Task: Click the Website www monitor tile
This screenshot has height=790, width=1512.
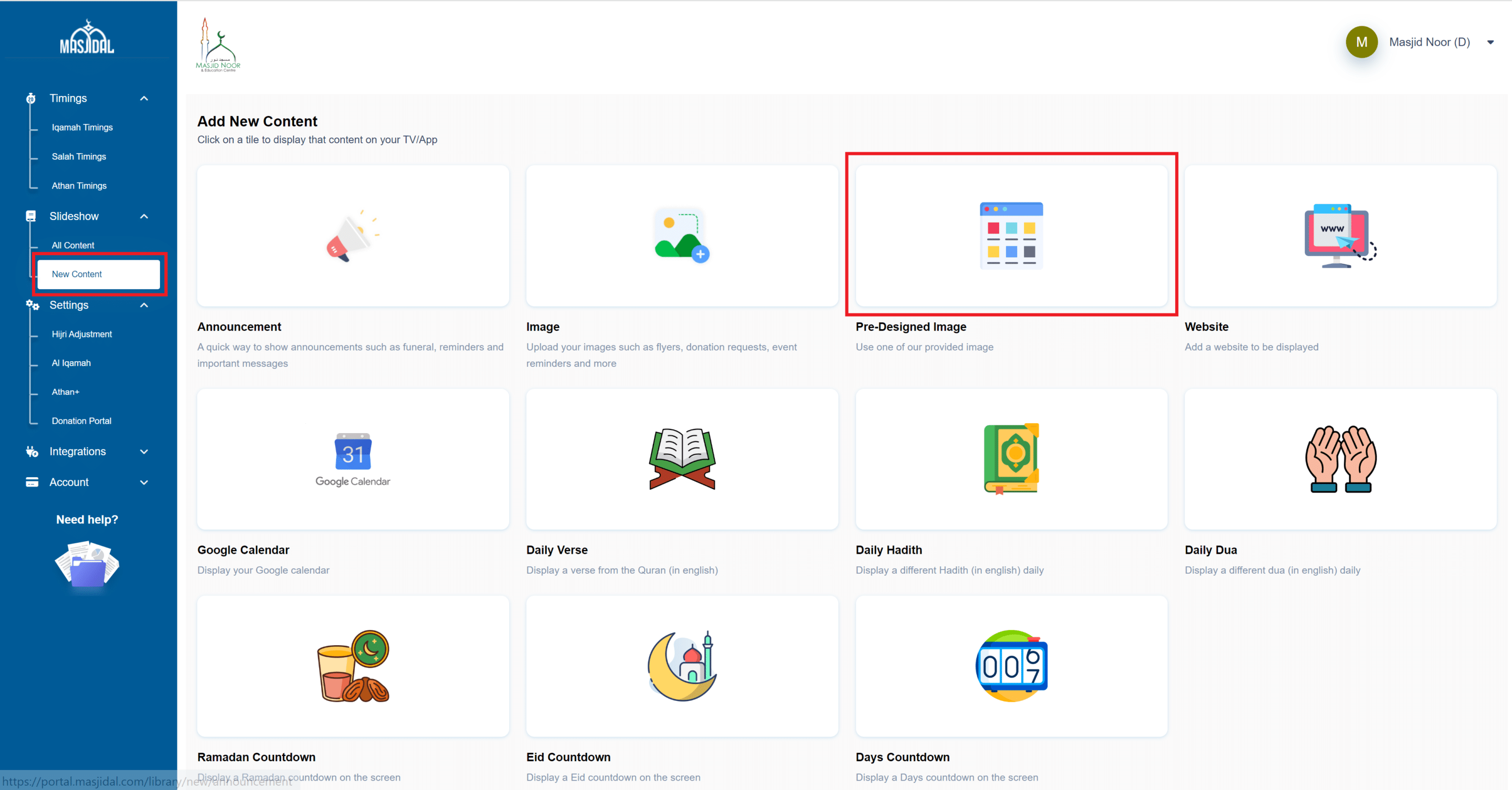Action: (1340, 235)
